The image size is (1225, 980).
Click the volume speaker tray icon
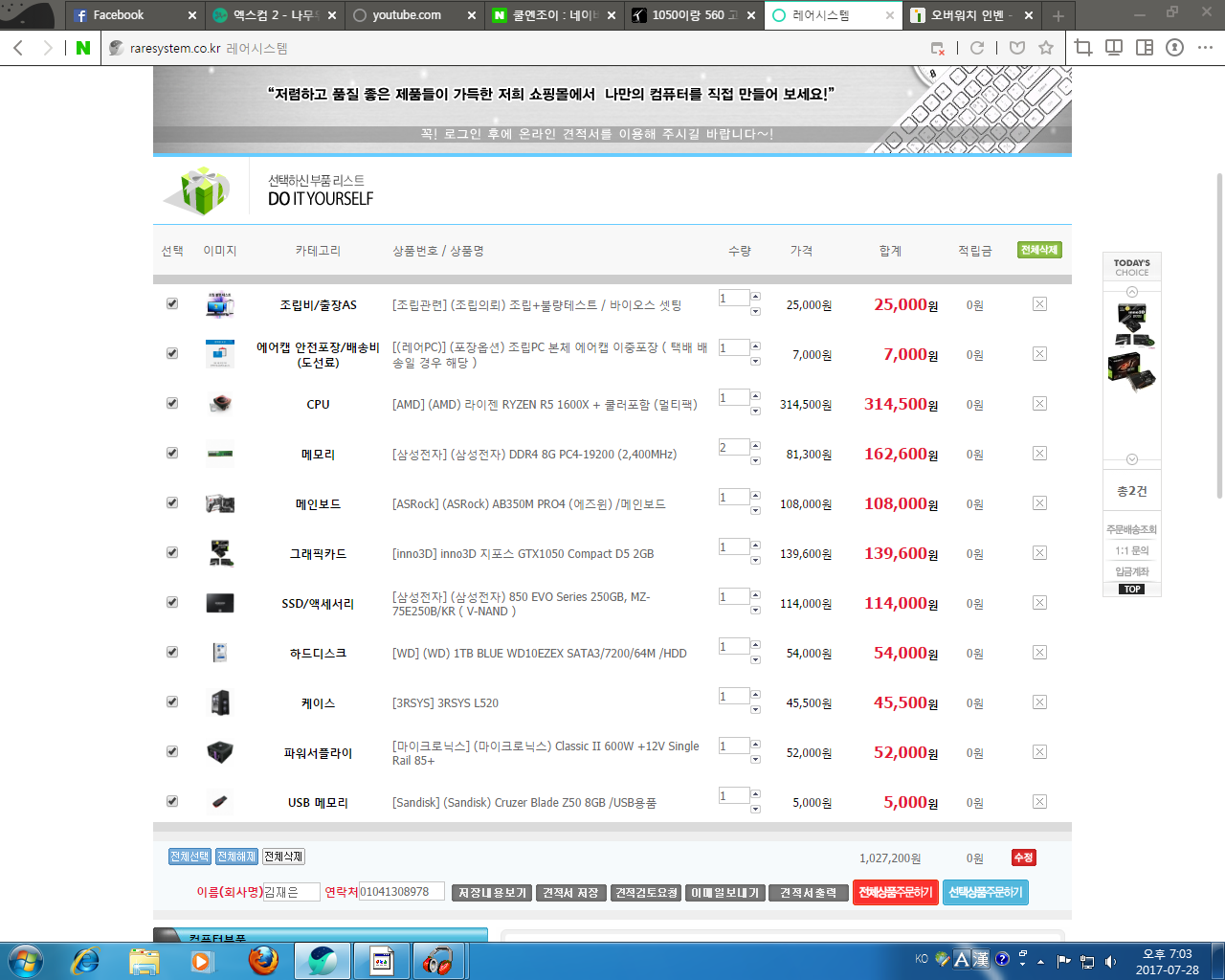(x=1110, y=961)
